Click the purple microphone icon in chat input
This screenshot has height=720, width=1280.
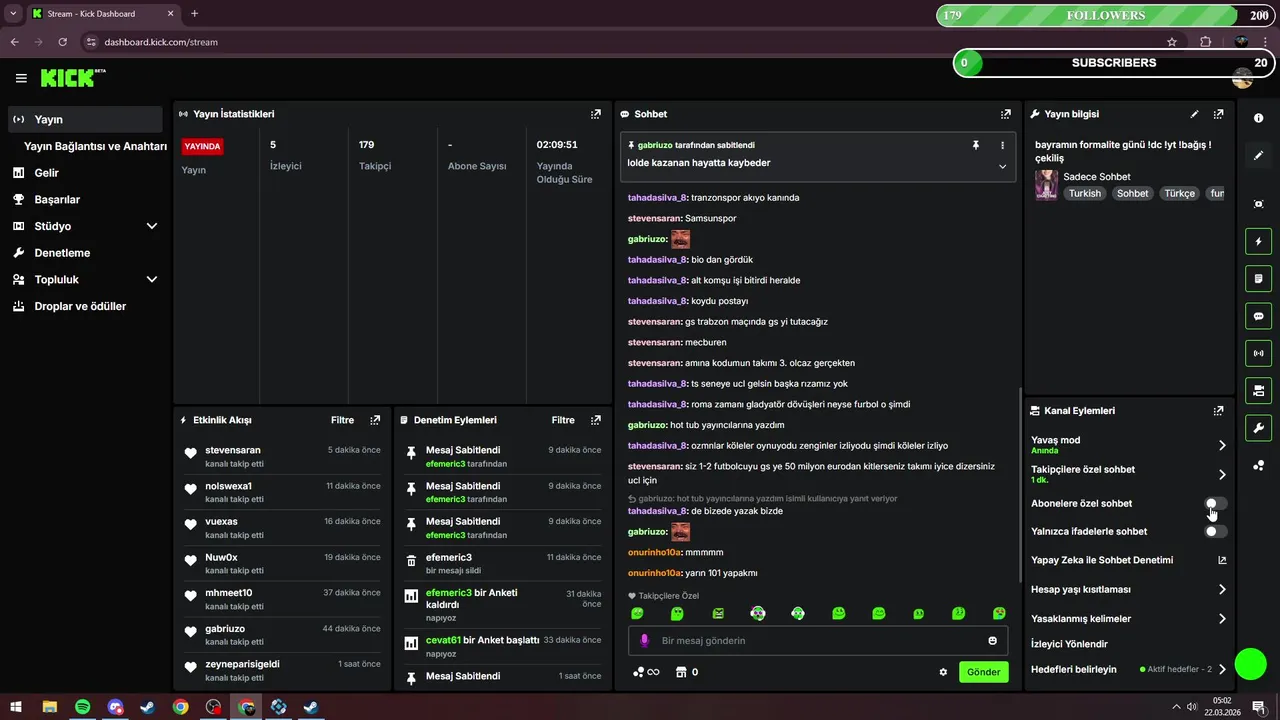coord(644,641)
